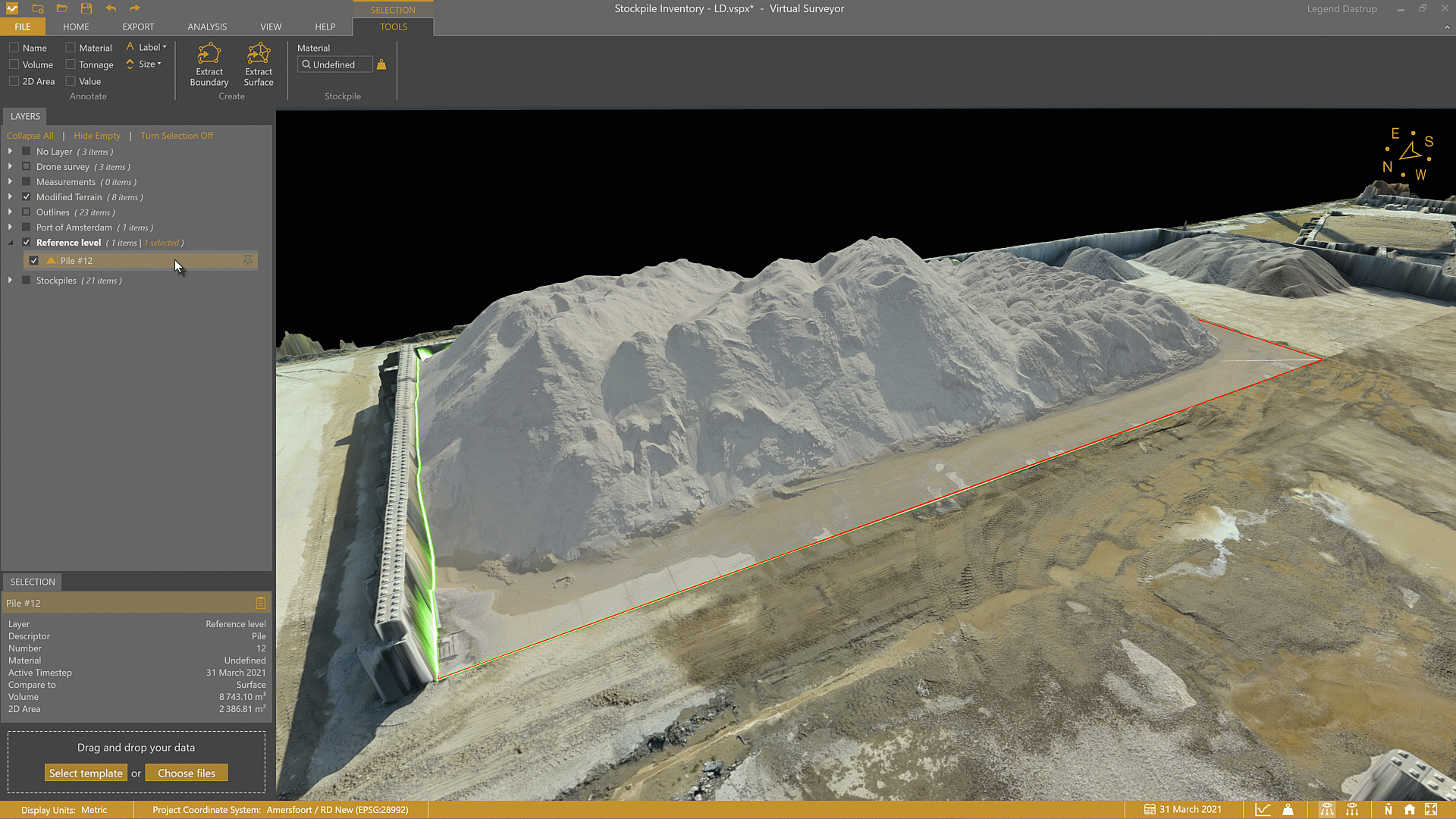Click the weight icon next to Material field
Image resolution: width=1456 pixels, height=819 pixels.
pyautogui.click(x=381, y=63)
